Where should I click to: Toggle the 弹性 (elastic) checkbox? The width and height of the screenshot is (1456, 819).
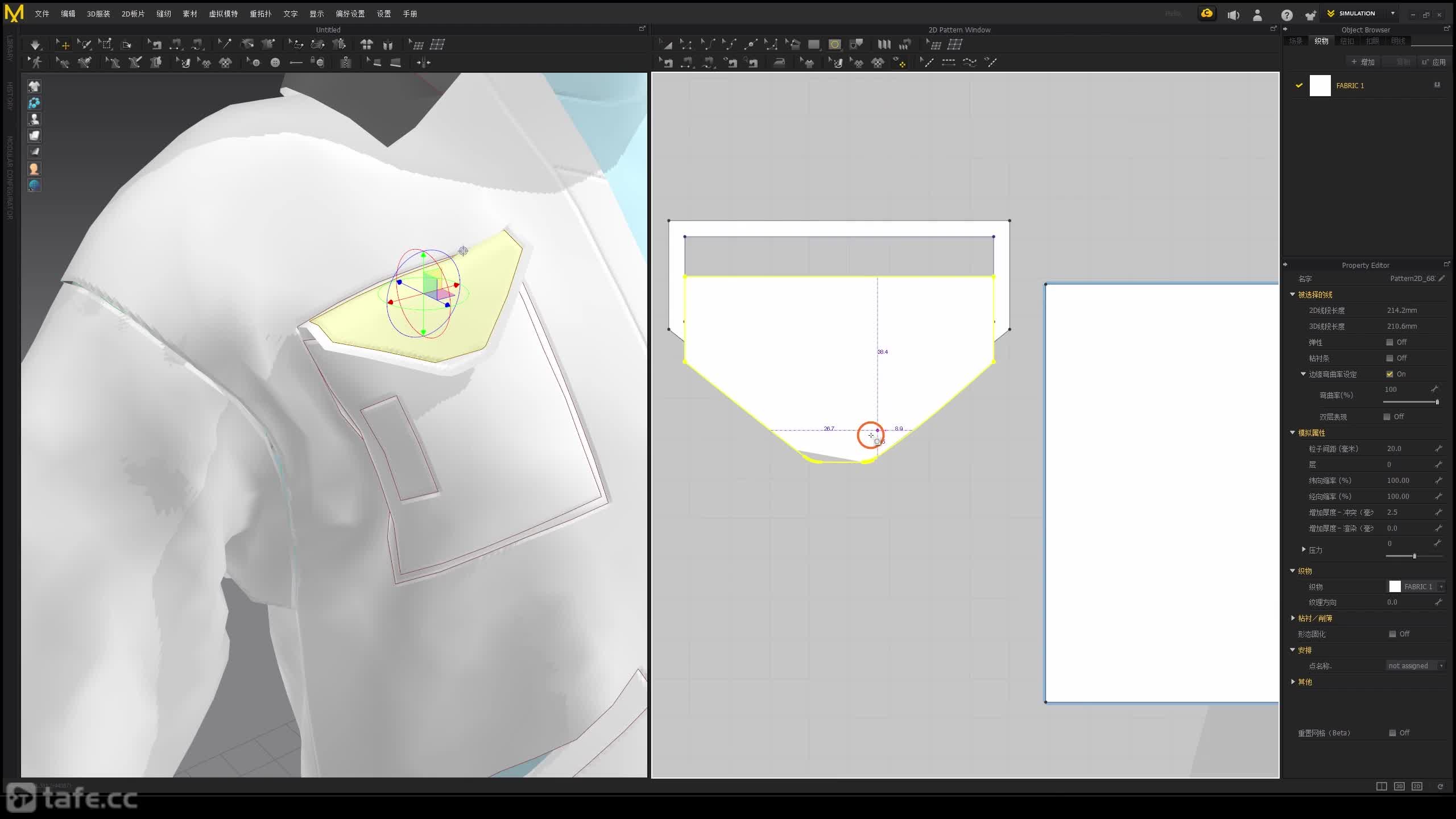(1389, 342)
